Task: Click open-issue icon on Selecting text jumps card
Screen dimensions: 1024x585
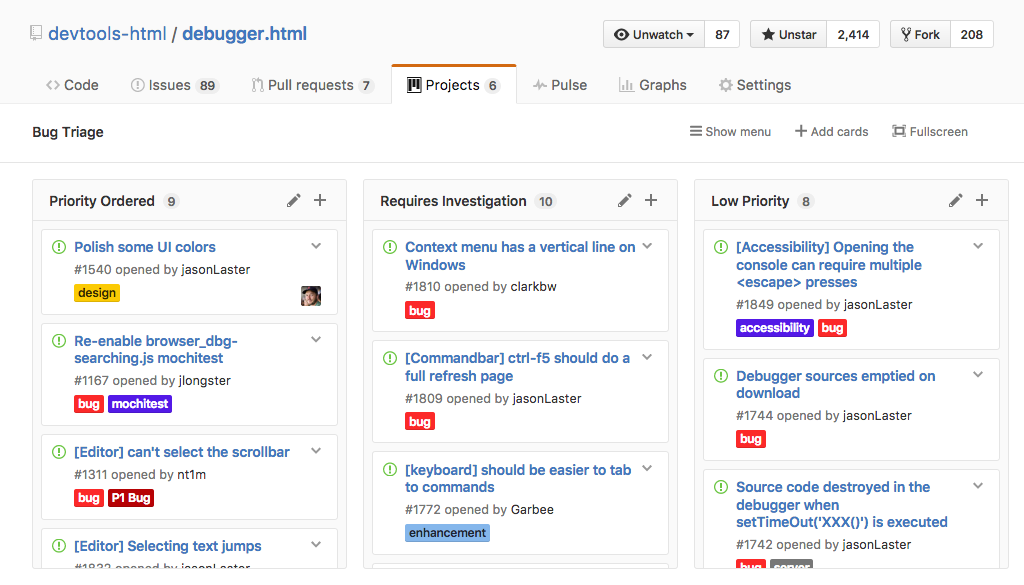Action: click(59, 546)
